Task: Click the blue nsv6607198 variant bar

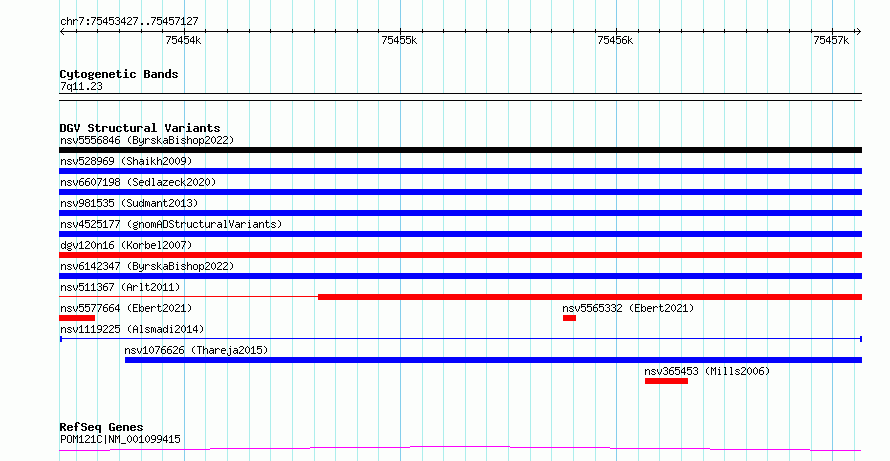Action: click(x=460, y=192)
